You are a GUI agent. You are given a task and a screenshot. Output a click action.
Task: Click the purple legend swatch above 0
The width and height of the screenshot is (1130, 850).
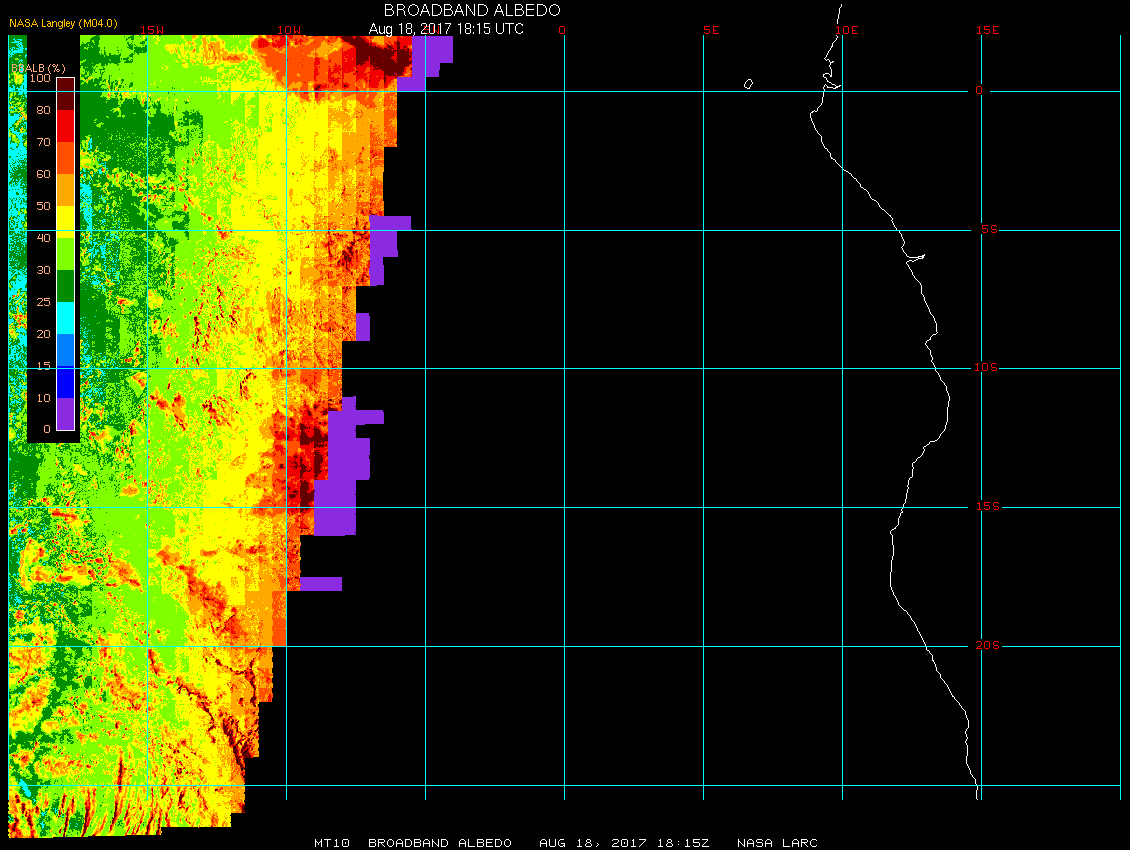pos(66,414)
